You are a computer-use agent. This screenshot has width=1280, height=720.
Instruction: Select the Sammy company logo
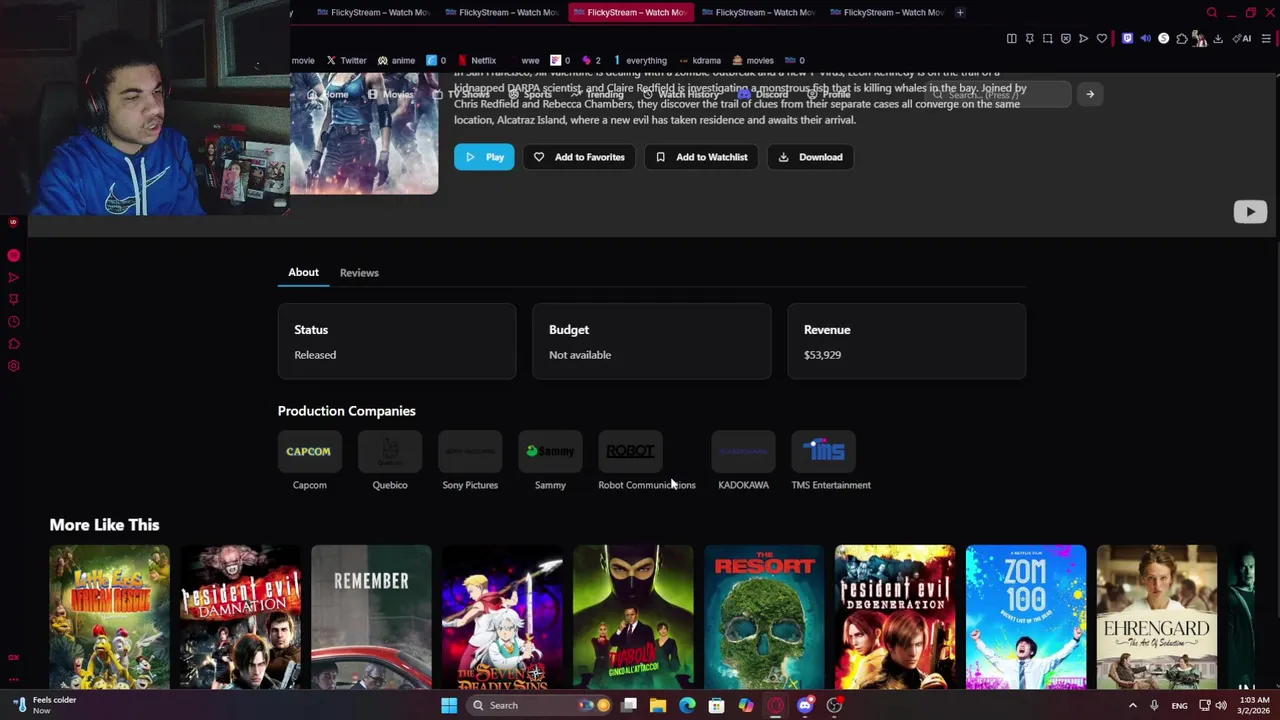point(550,452)
